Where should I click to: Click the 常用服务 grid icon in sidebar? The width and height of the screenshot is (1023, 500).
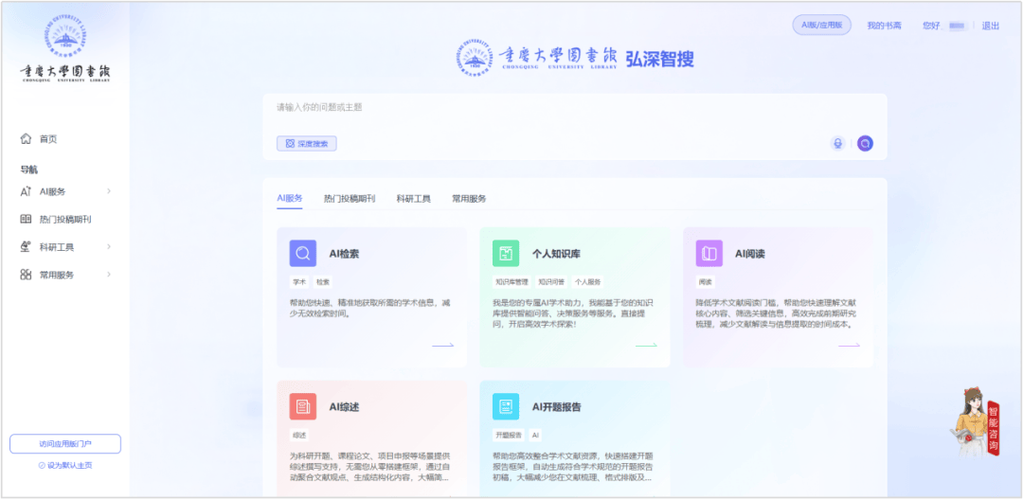click(26, 275)
